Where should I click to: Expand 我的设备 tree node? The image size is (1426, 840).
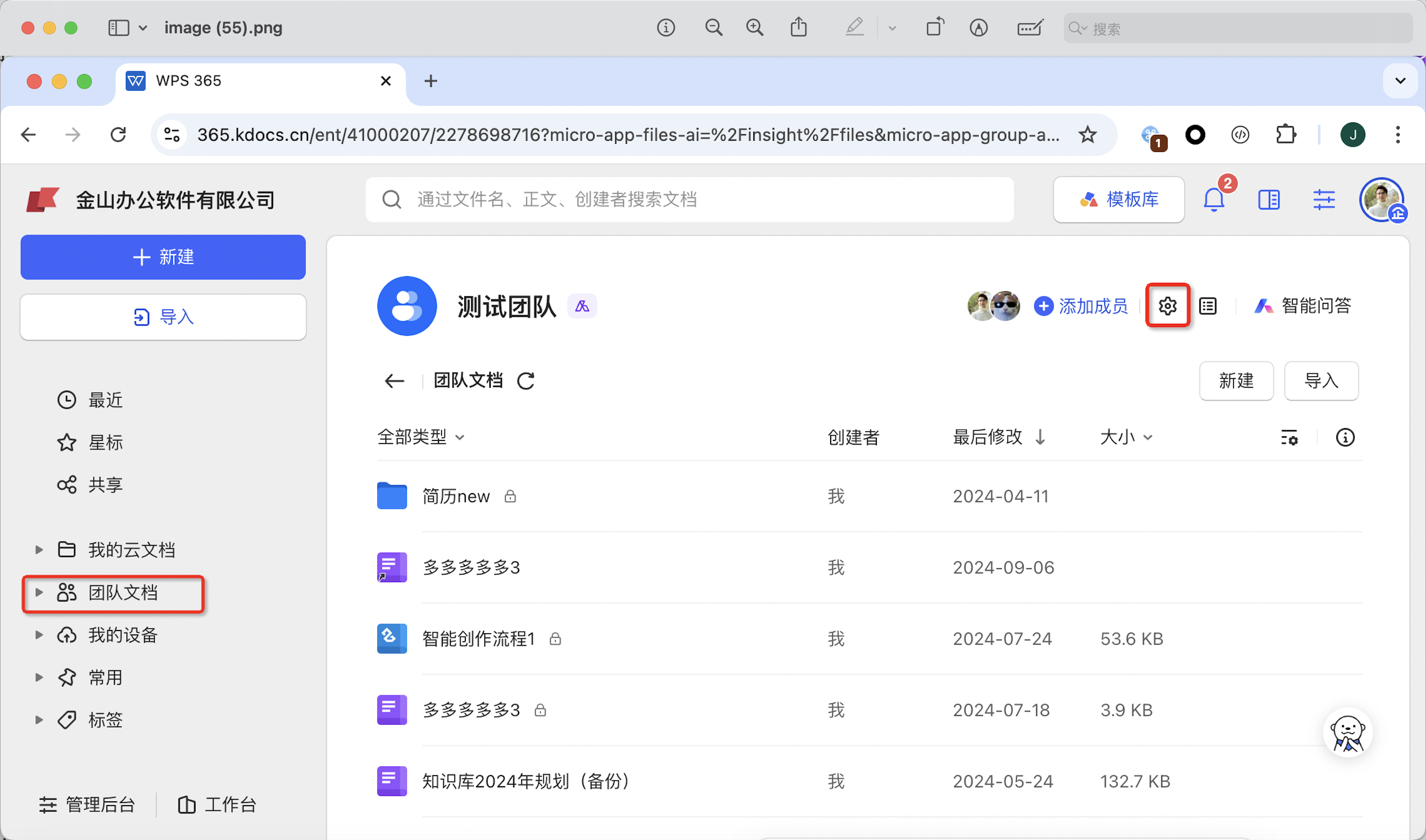pos(39,635)
